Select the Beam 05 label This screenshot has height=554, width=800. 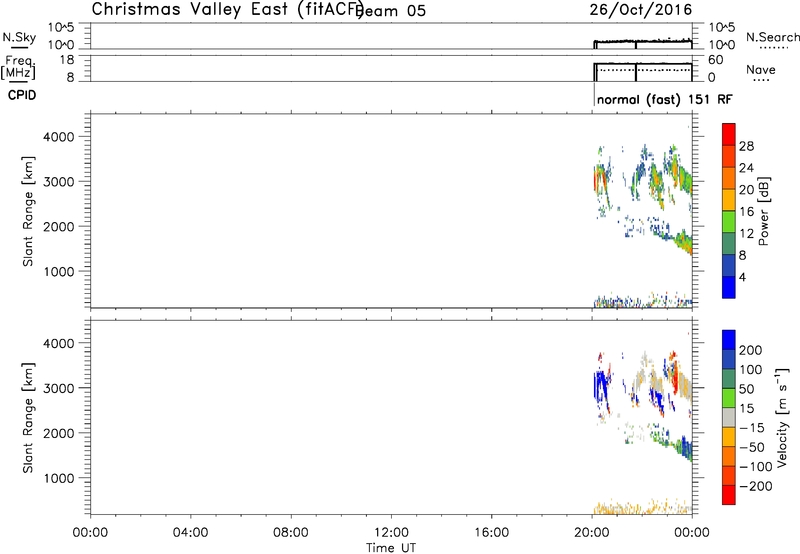point(392,11)
